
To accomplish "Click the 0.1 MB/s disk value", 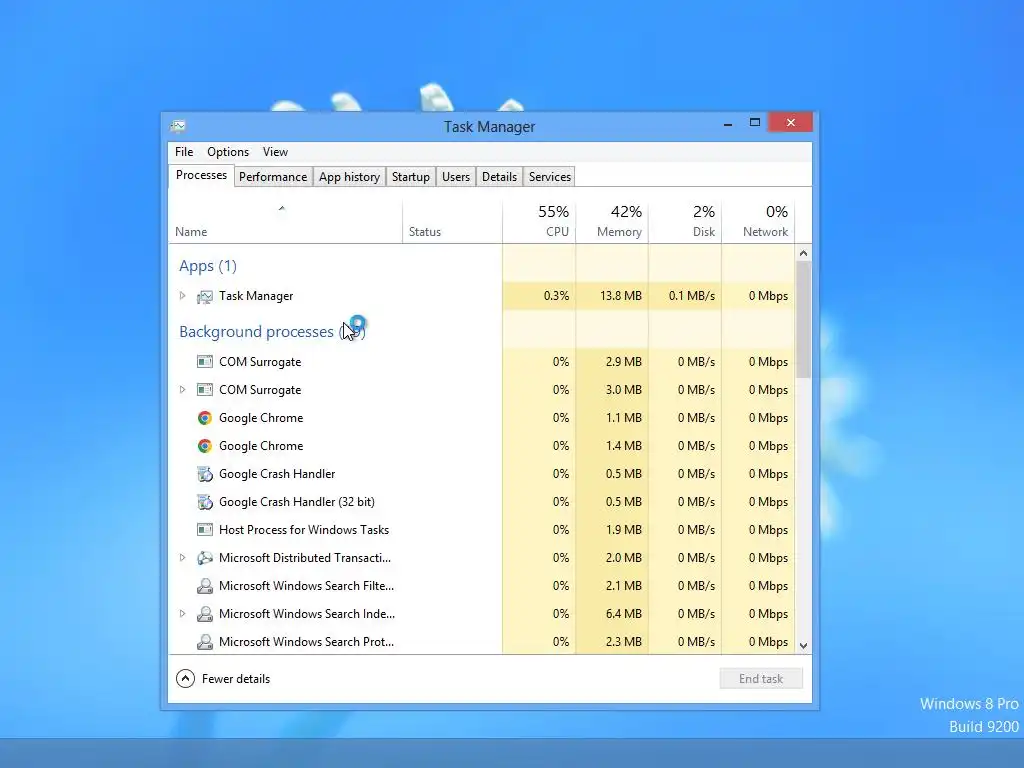I will pos(692,296).
